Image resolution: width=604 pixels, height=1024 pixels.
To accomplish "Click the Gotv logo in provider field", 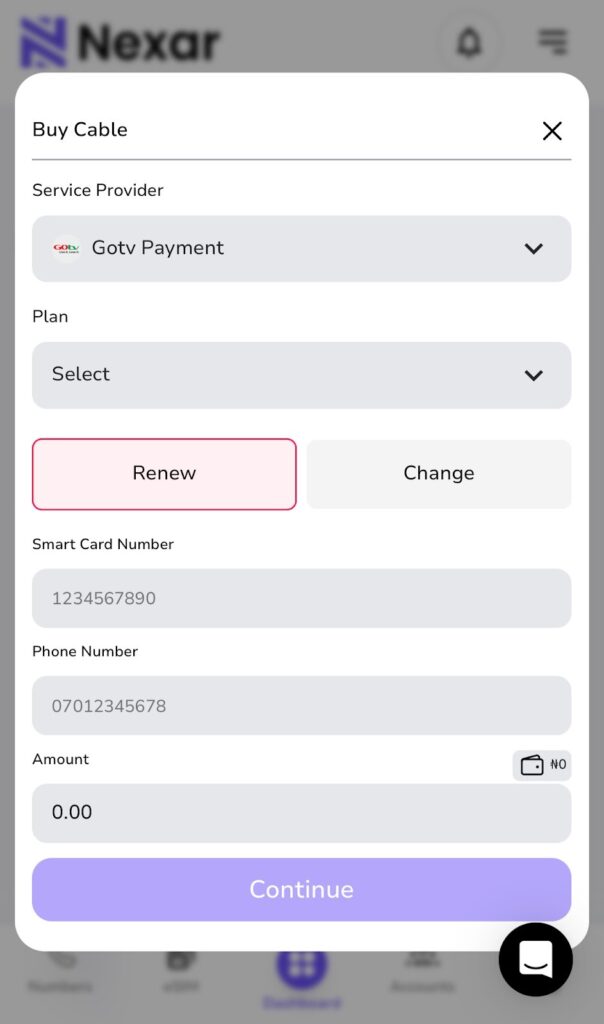I will pyautogui.click(x=66, y=248).
